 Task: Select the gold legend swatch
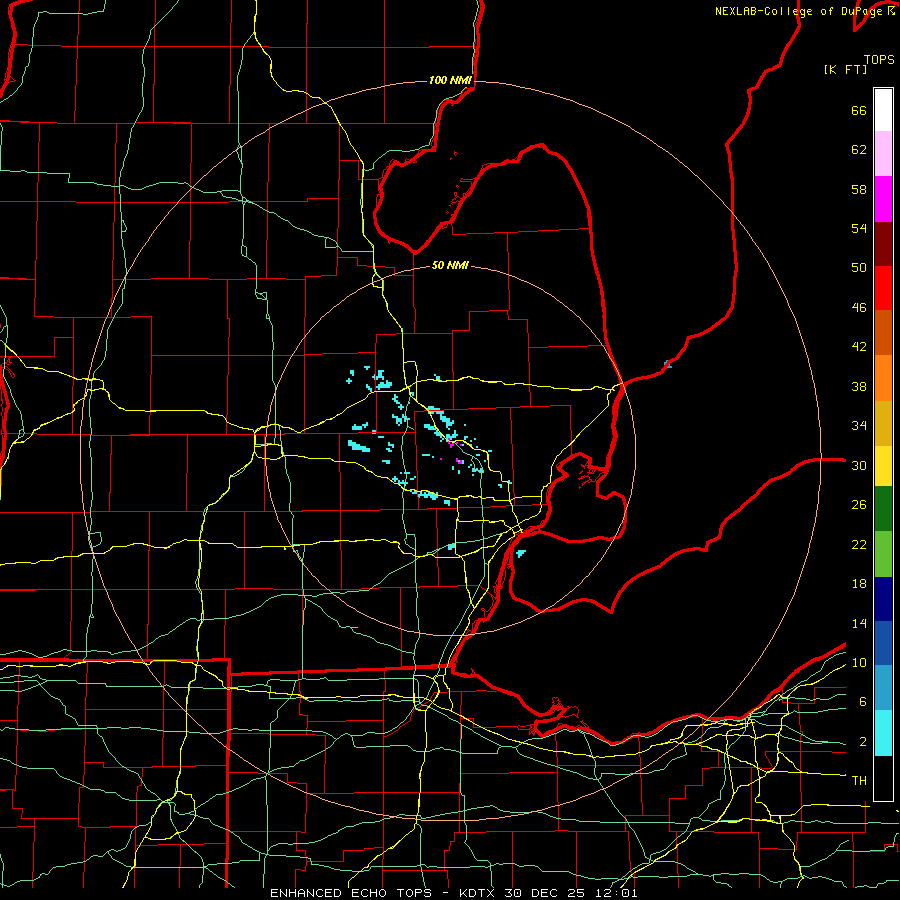883,423
